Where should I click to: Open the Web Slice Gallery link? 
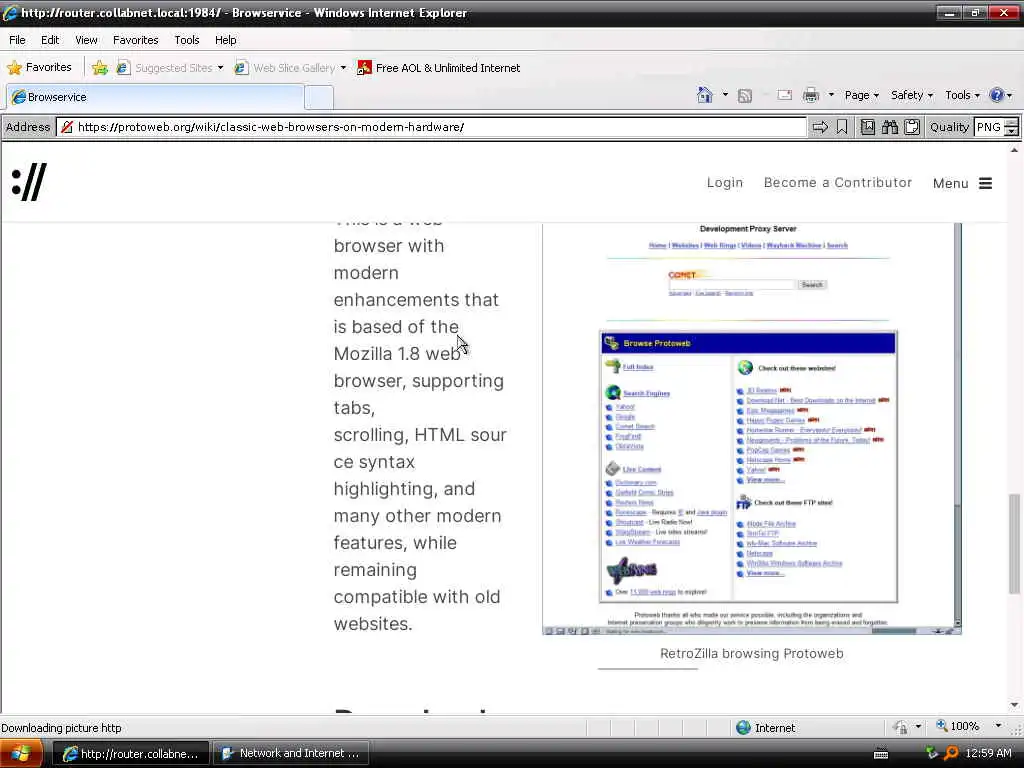click(x=286, y=67)
